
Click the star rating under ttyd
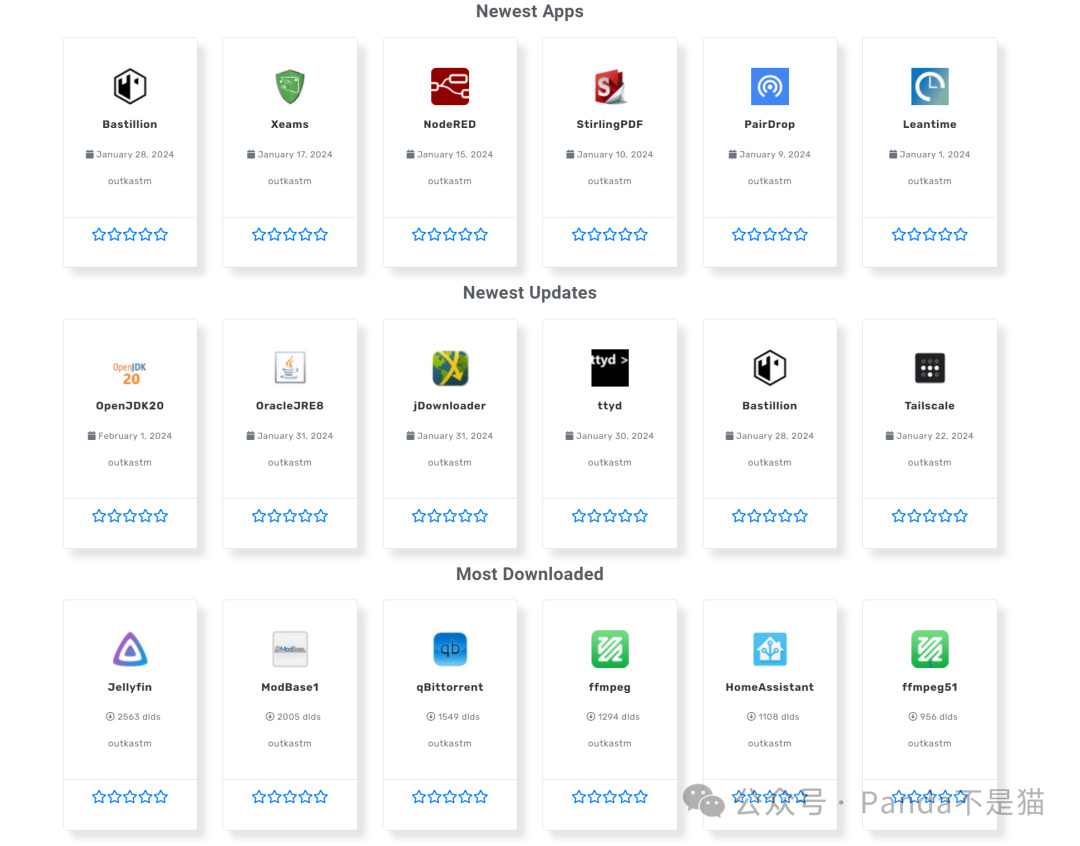(610, 515)
